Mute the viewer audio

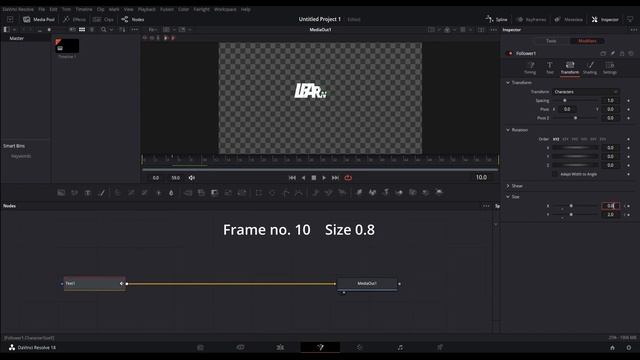point(192,178)
